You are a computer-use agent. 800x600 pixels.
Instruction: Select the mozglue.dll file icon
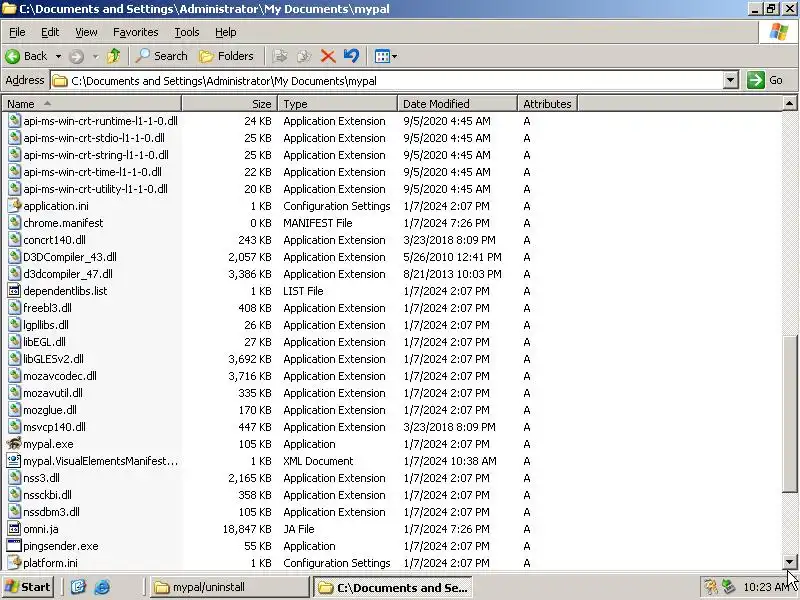(14, 410)
